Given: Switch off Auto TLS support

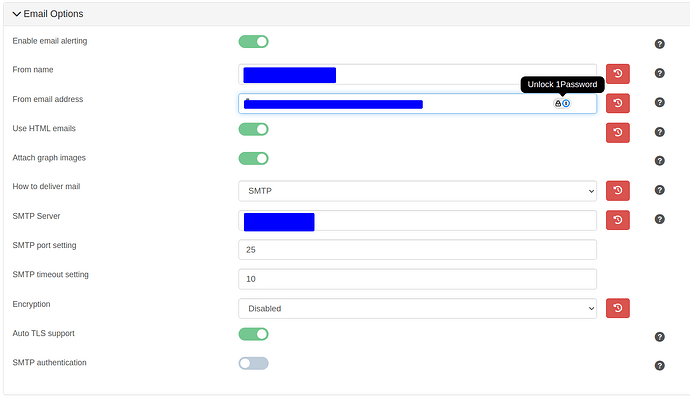Looking at the screenshot, I should (x=253, y=334).
